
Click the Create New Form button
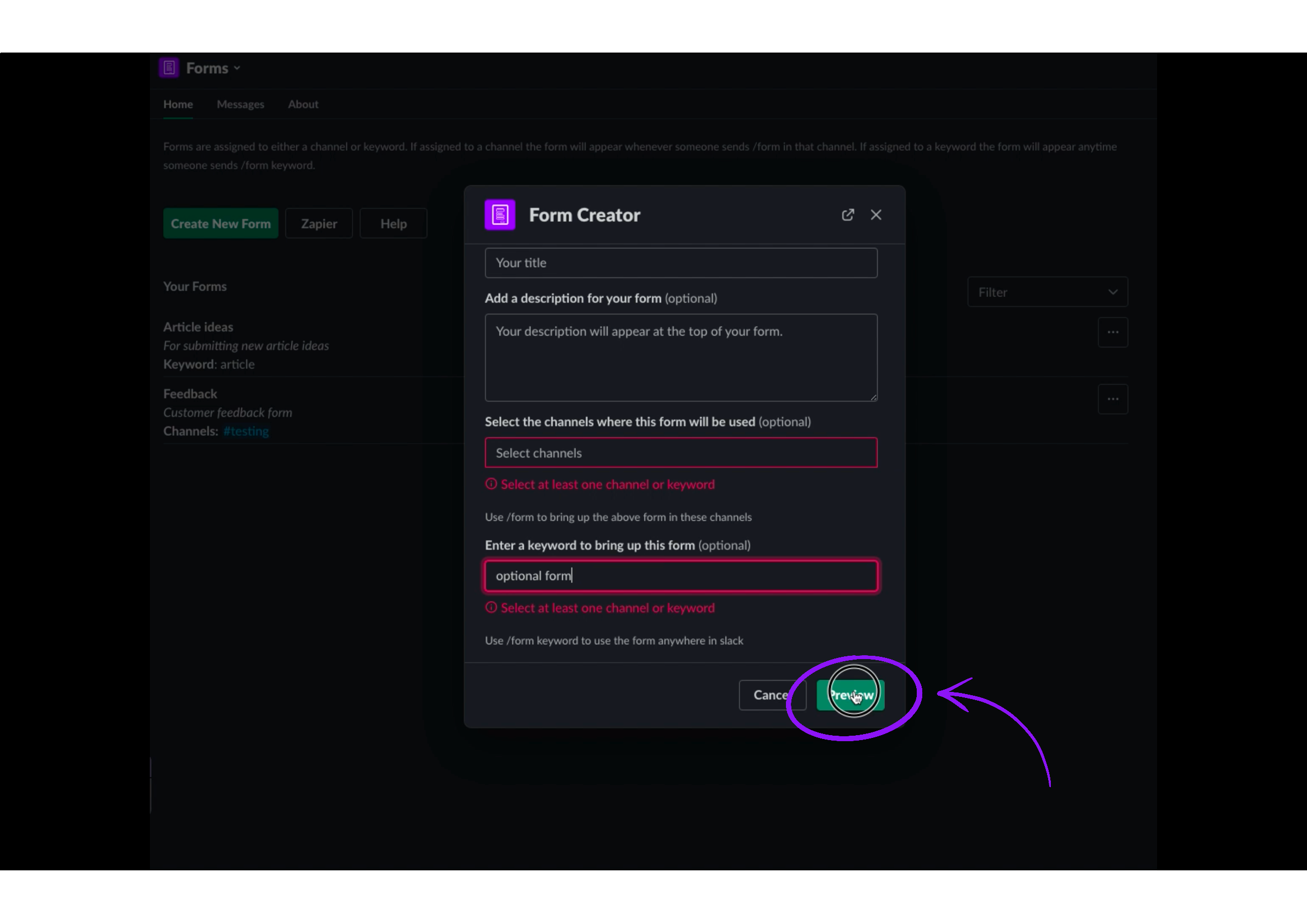221,223
